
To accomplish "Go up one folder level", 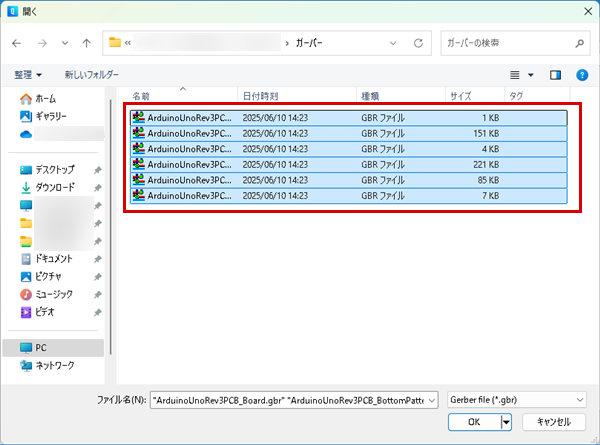I will pos(86,43).
